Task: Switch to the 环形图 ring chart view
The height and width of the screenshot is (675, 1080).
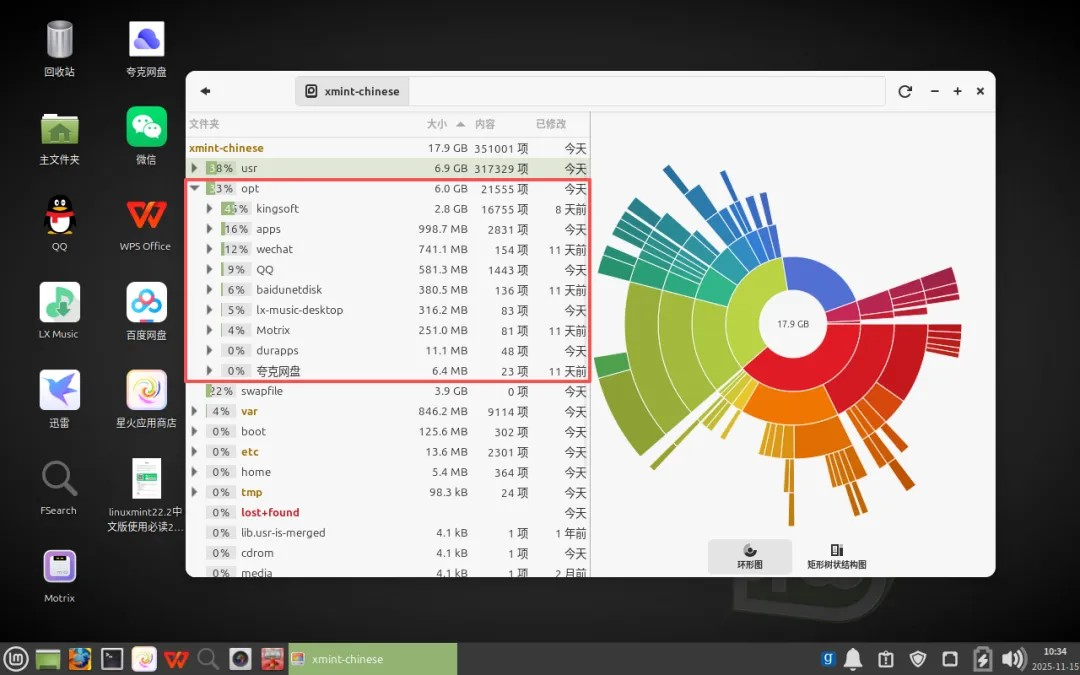Action: click(x=749, y=557)
